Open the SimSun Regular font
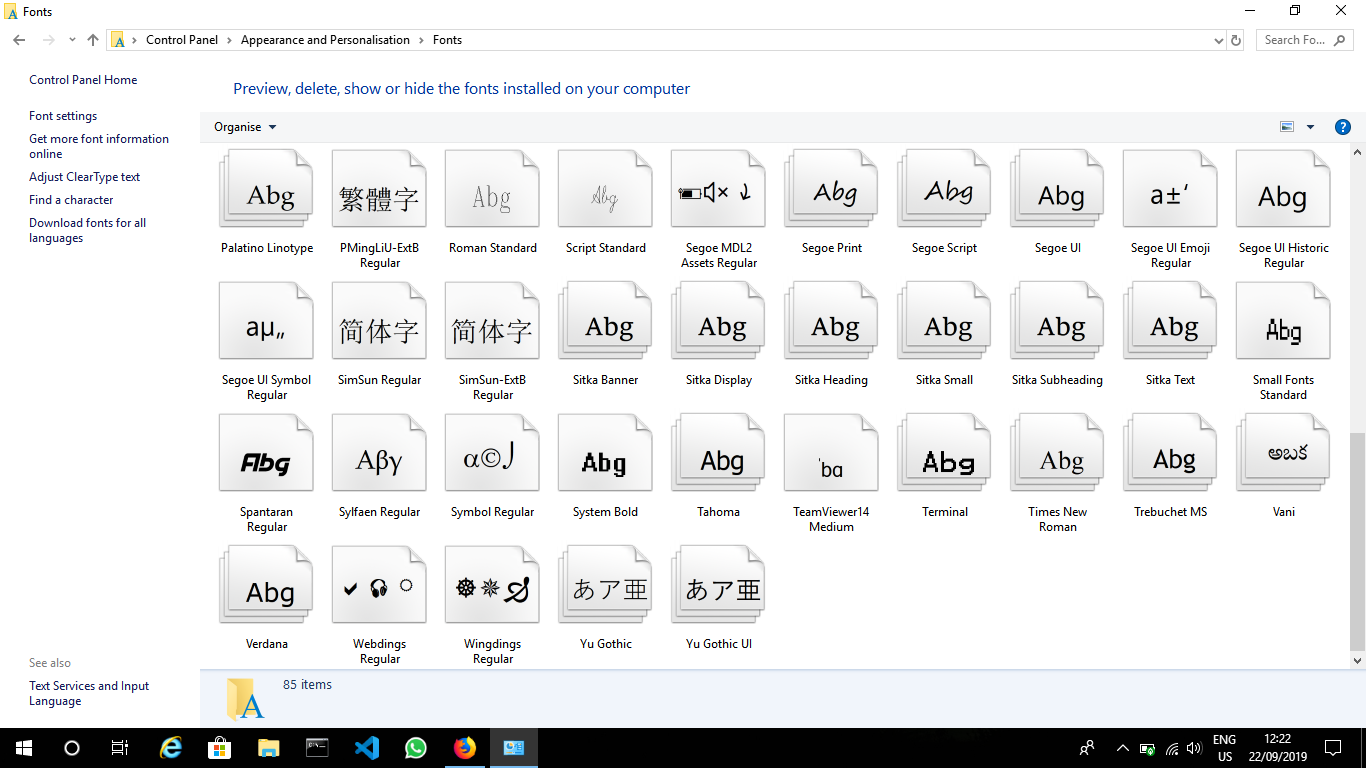1366x768 pixels. point(379,321)
